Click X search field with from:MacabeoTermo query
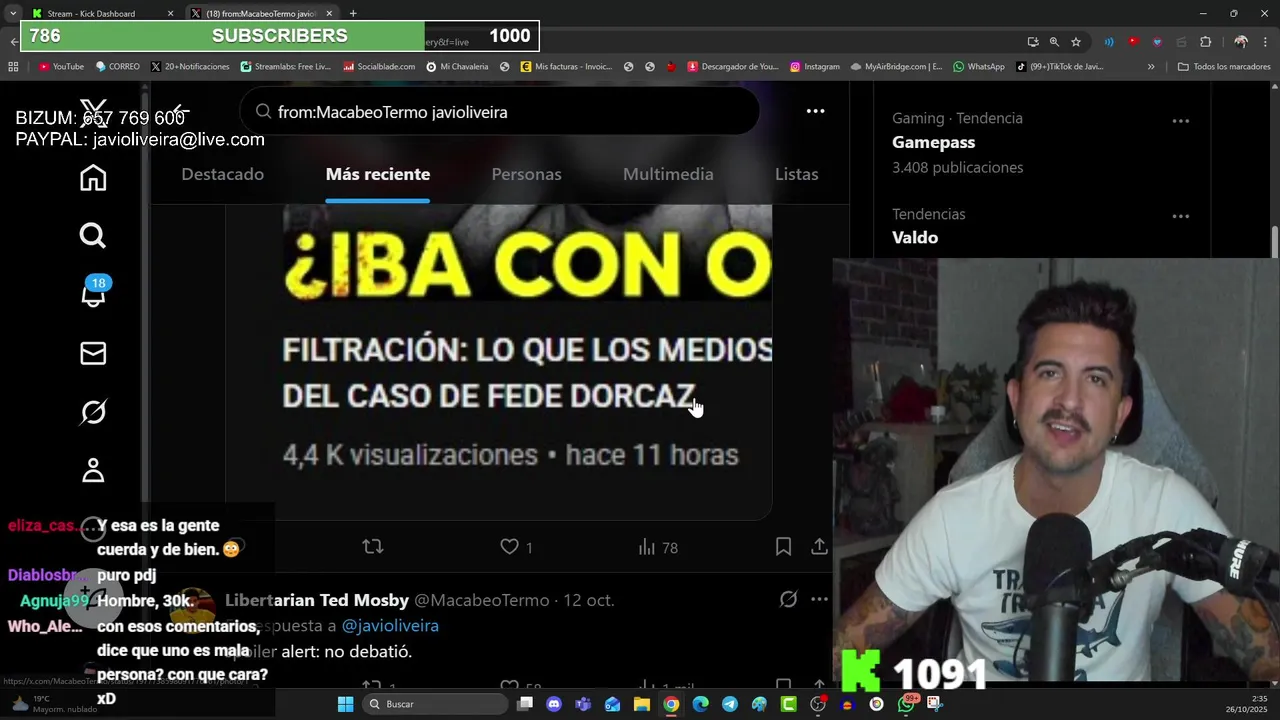This screenshot has height=720, width=1280. [500, 112]
